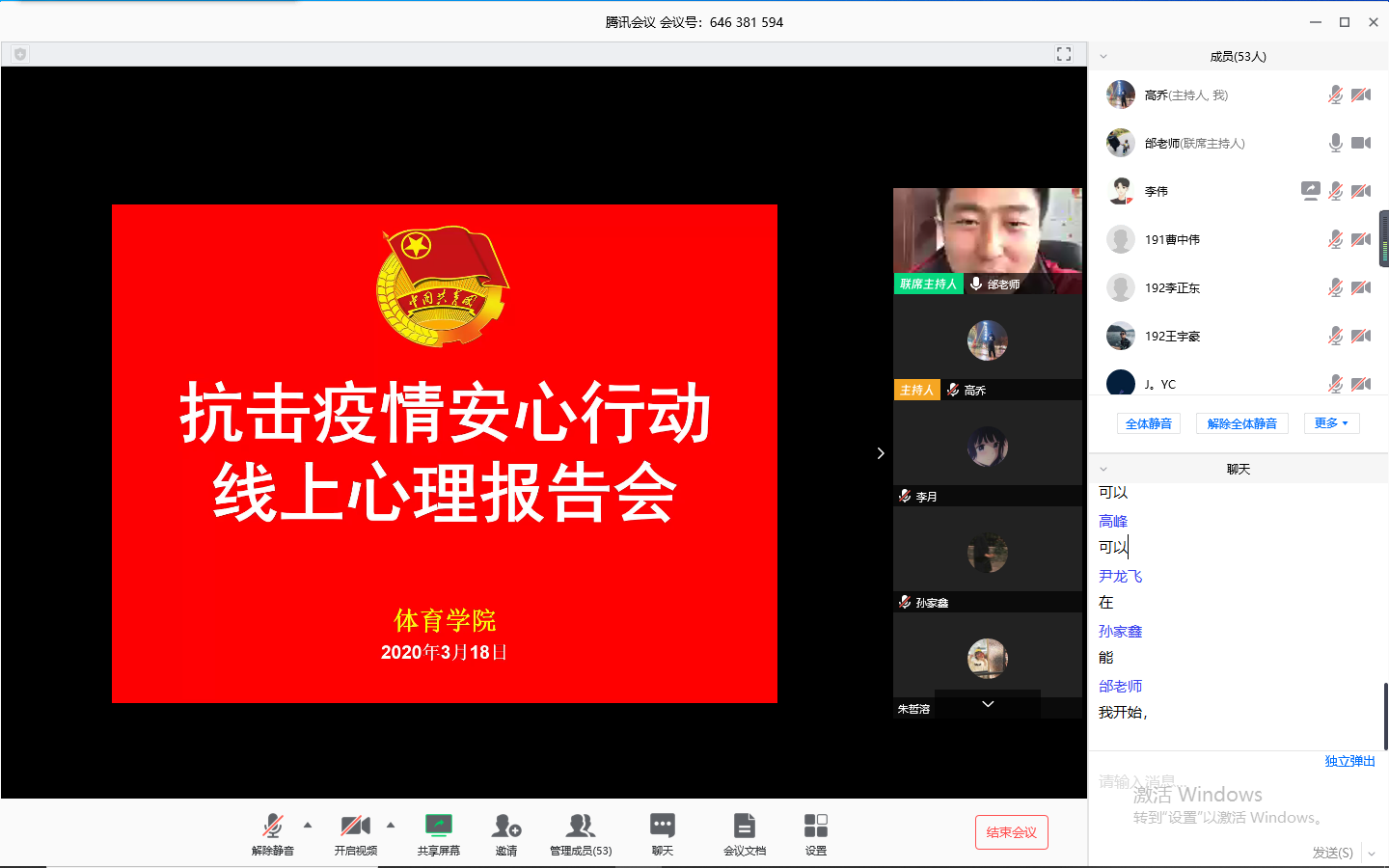Click sender name 高峰 in chat
This screenshot has height=868, width=1389.
(1113, 521)
